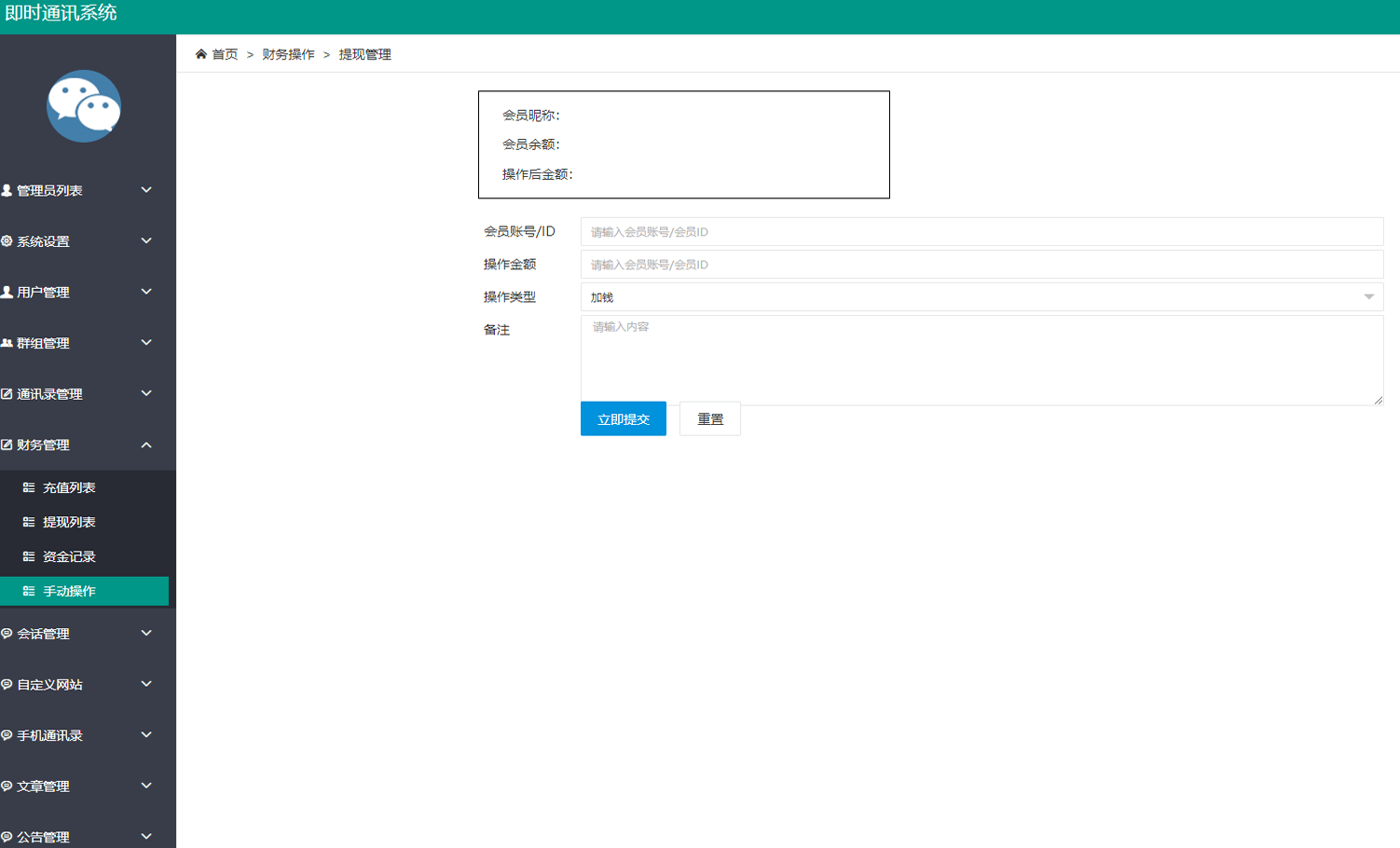
Task: Click the list icon beside 充值列表
Action: pyautogui.click(x=29, y=487)
